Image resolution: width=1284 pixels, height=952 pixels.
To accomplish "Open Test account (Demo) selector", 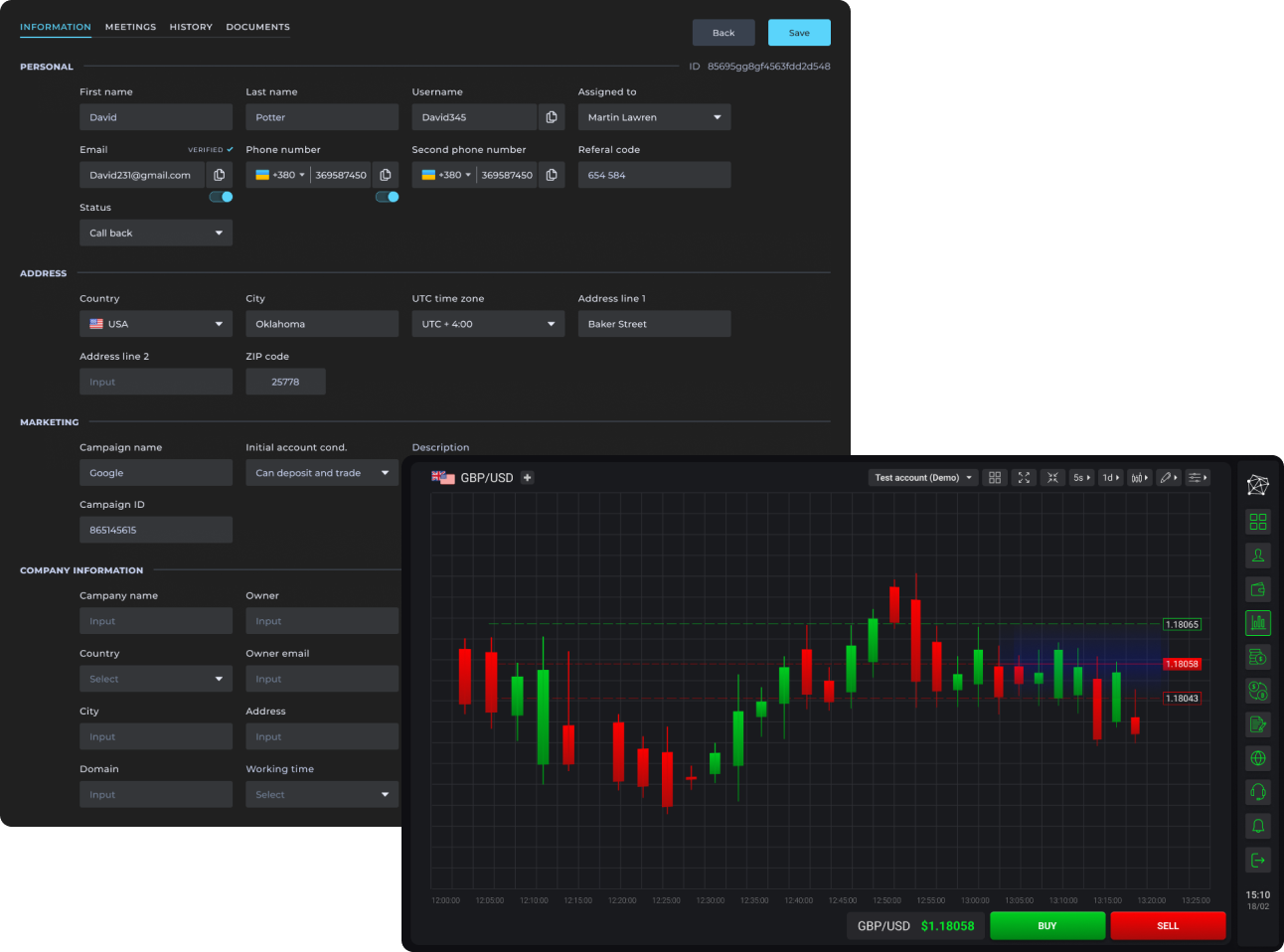I will (x=922, y=478).
